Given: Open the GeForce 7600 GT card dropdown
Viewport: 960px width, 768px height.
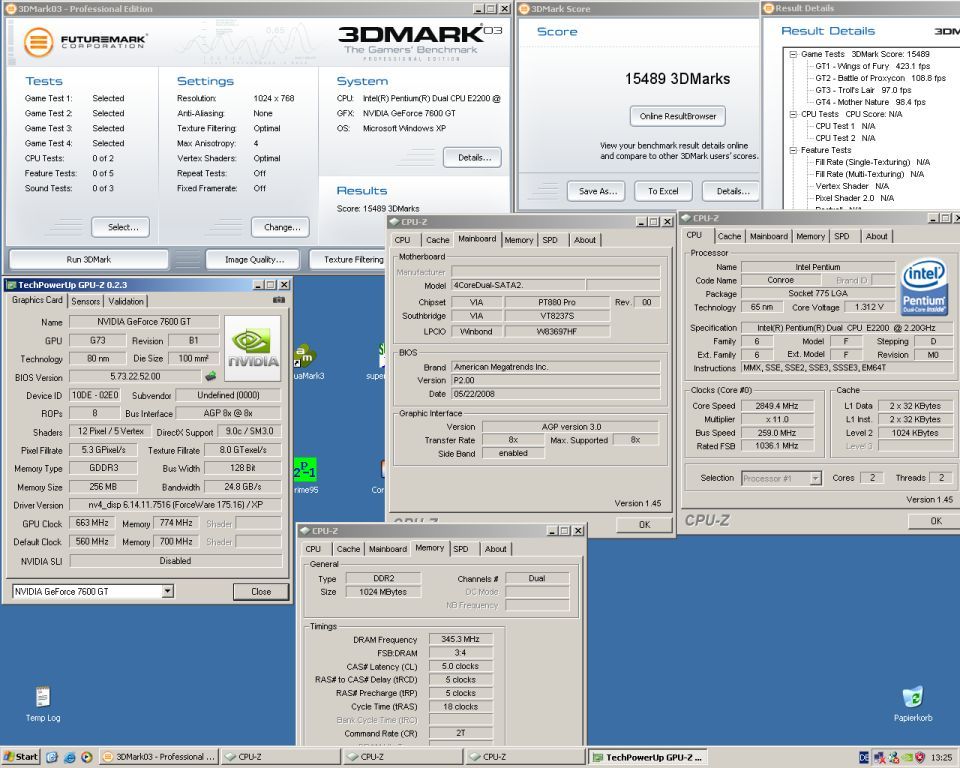Looking at the screenshot, I should [168, 592].
